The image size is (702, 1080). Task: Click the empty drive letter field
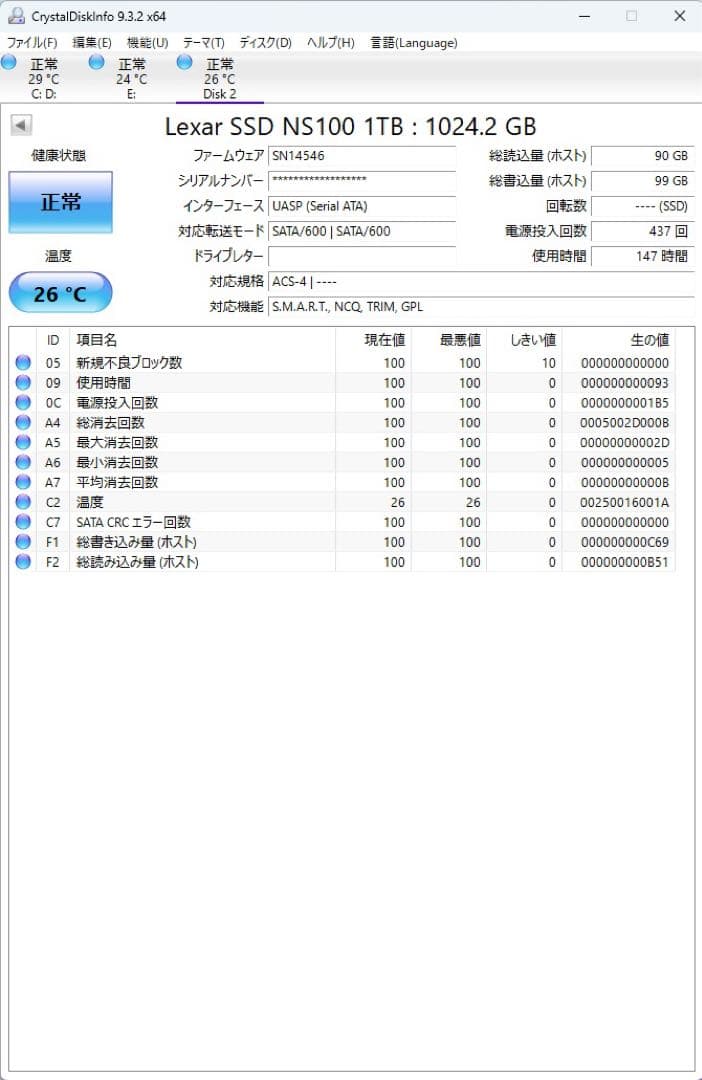[x=362, y=256]
